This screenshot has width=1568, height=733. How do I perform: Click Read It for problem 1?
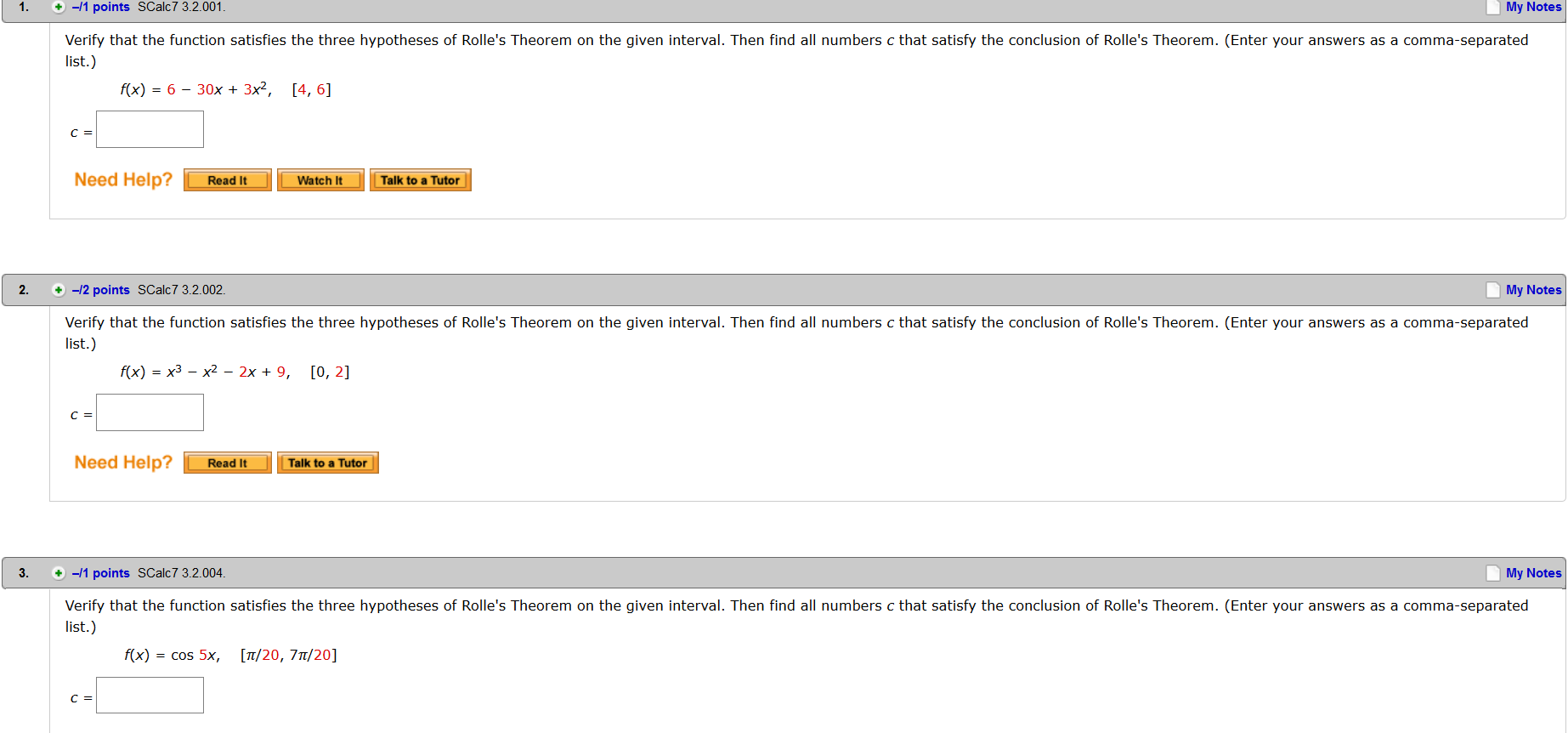(x=227, y=179)
